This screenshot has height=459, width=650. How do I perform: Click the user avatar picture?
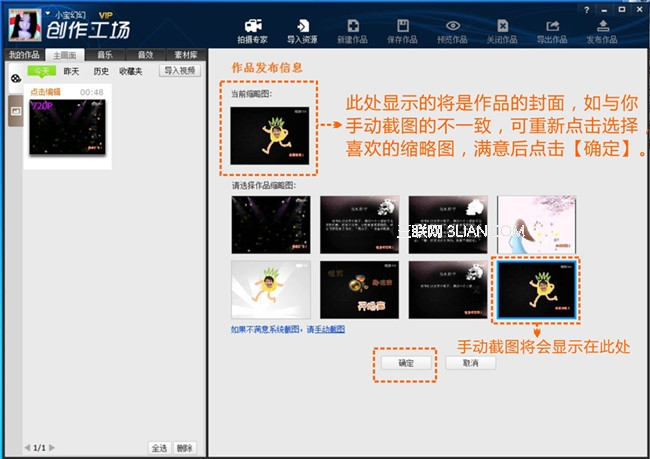tap(25, 25)
